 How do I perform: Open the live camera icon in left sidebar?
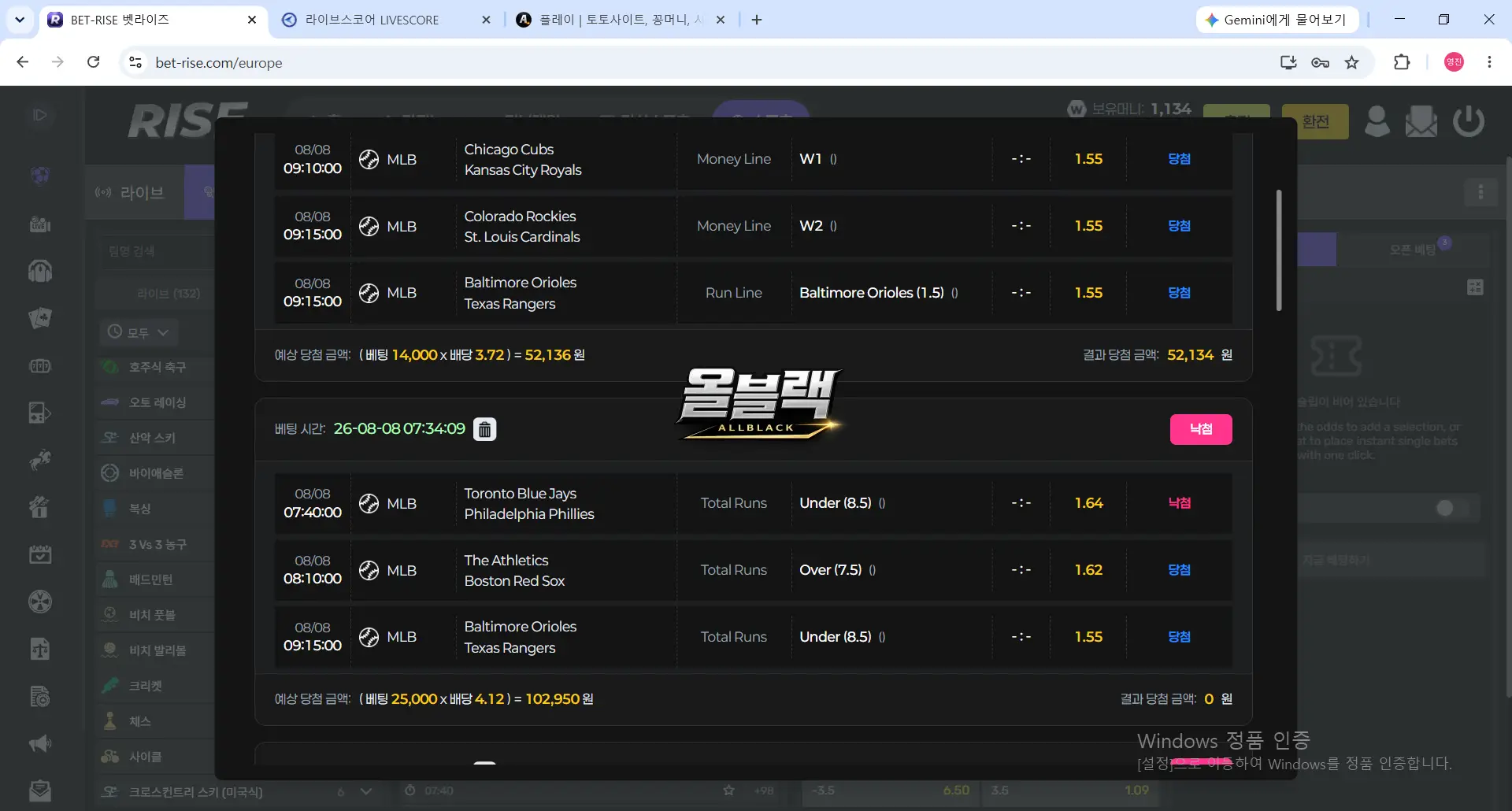pos(40,224)
